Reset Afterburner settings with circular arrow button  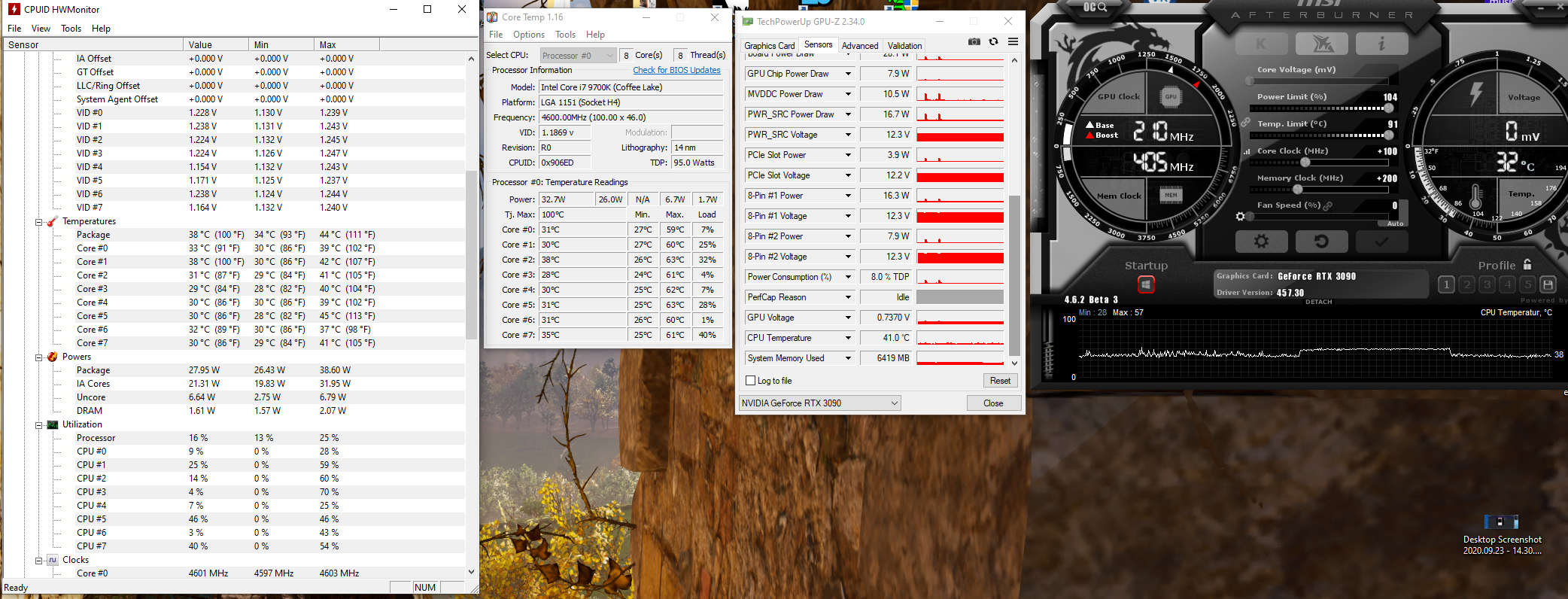[1321, 242]
